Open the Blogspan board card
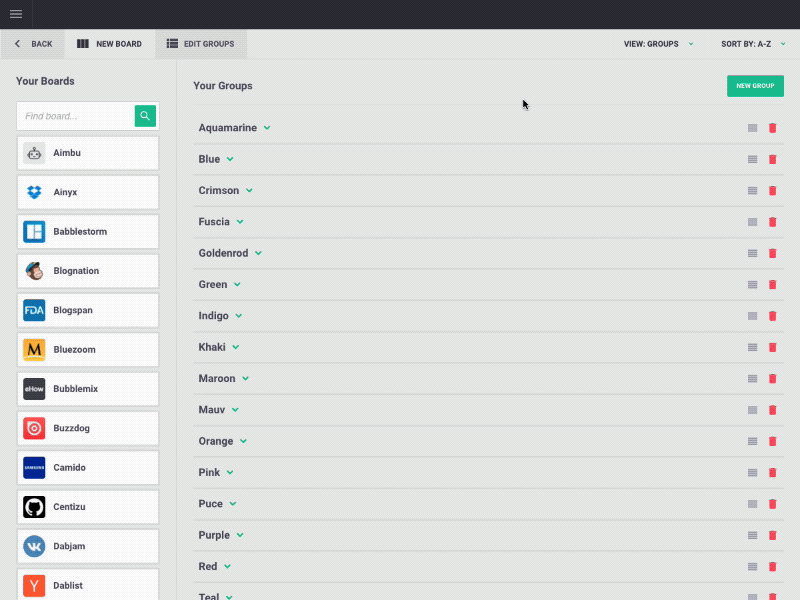 88,310
